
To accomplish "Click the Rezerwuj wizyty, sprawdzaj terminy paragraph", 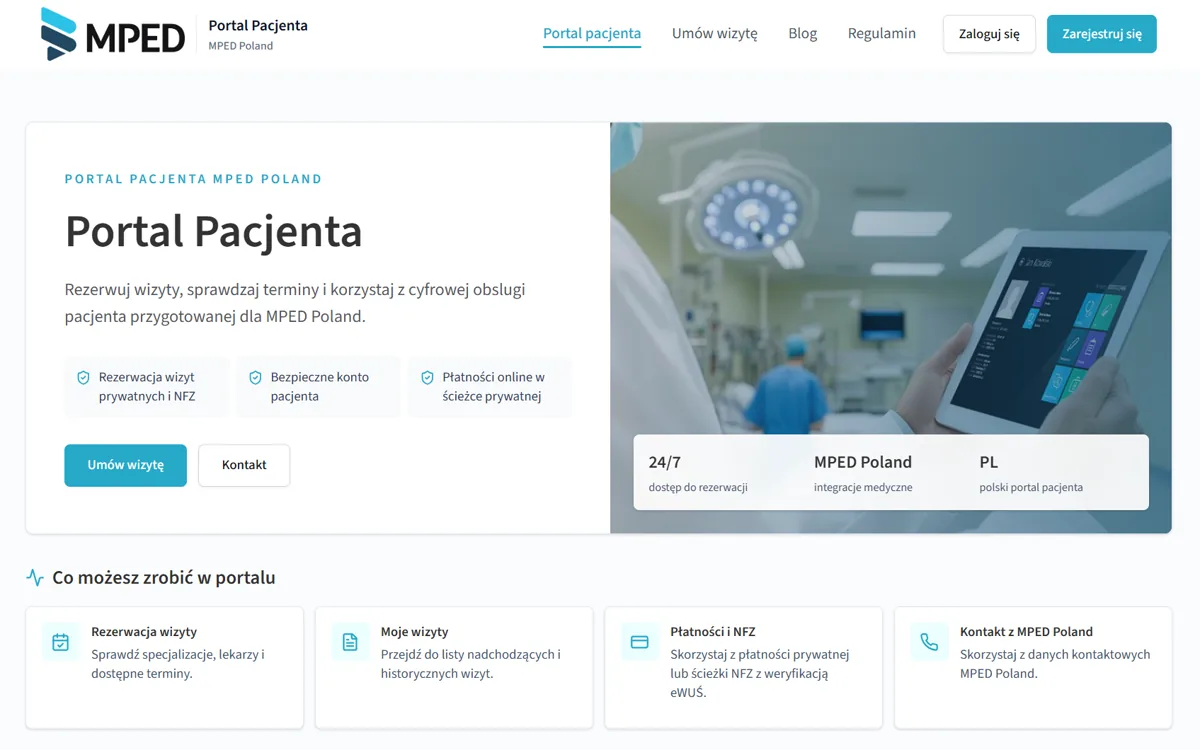I will (x=295, y=303).
